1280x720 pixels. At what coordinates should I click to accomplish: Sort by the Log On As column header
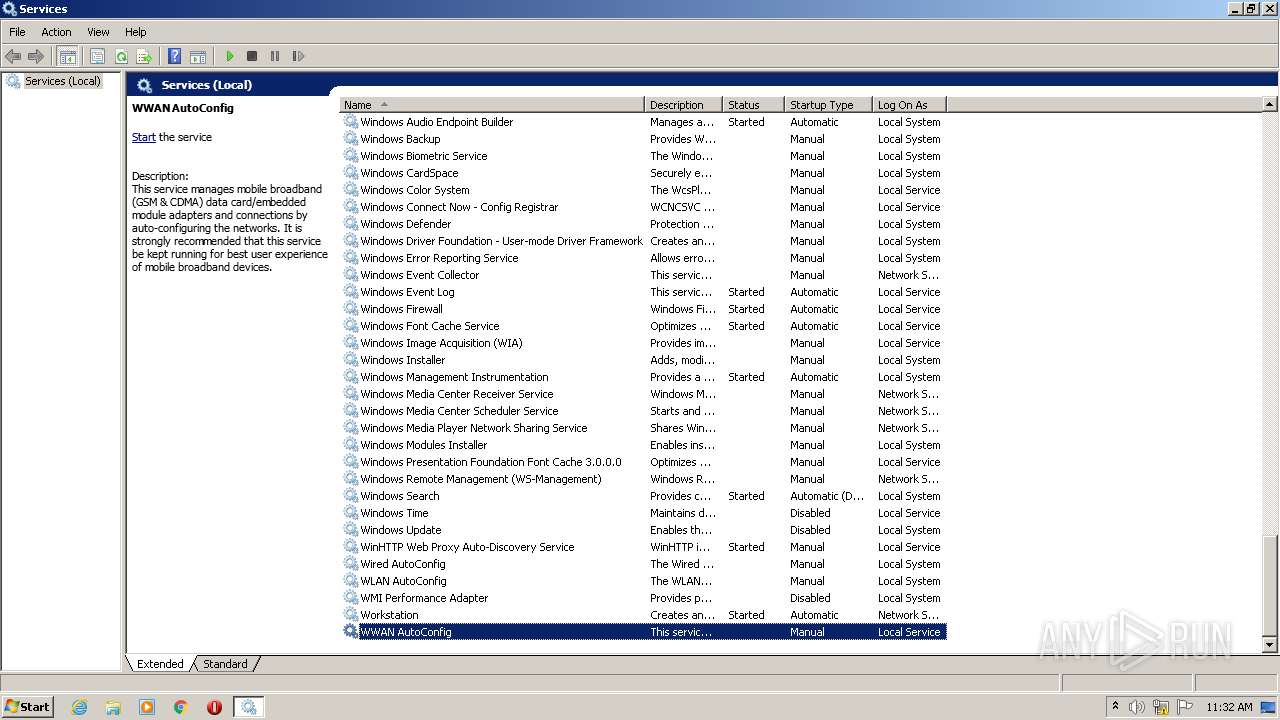(x=909, y=105)
